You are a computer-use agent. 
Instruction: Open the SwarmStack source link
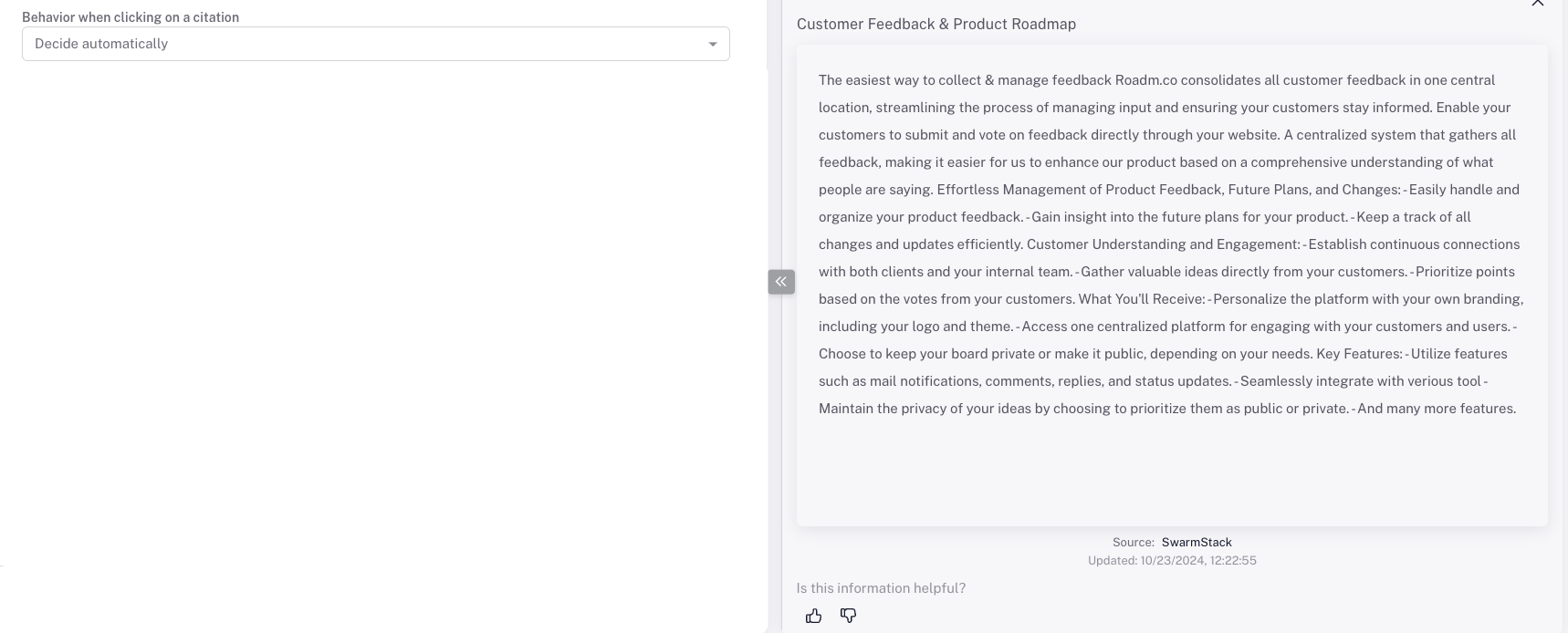pos(1196,542)
